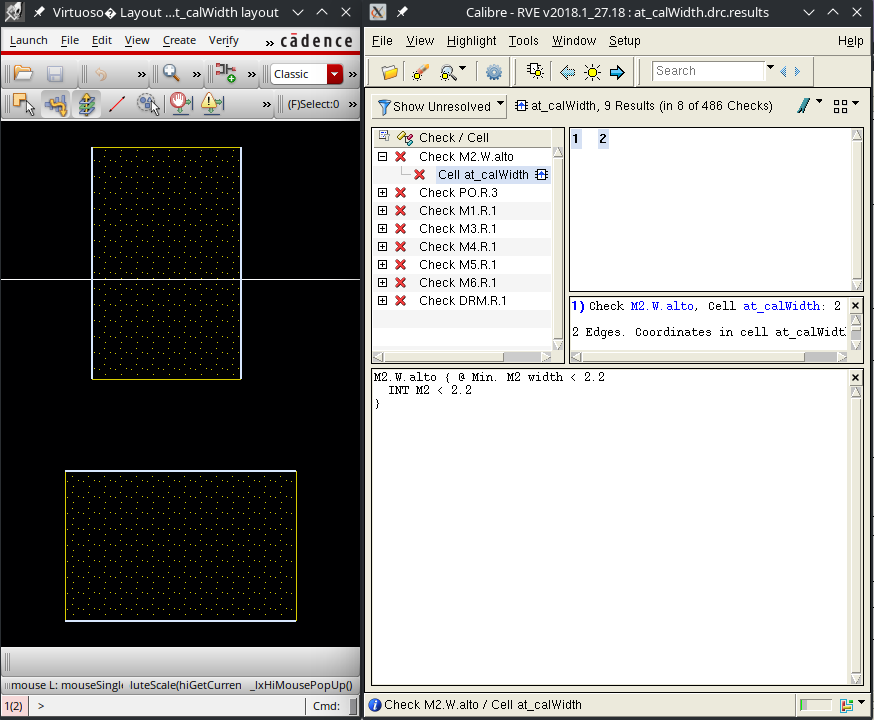Click the Calibre settings gear icon
The image size is (874, 720).
(493, 72)
